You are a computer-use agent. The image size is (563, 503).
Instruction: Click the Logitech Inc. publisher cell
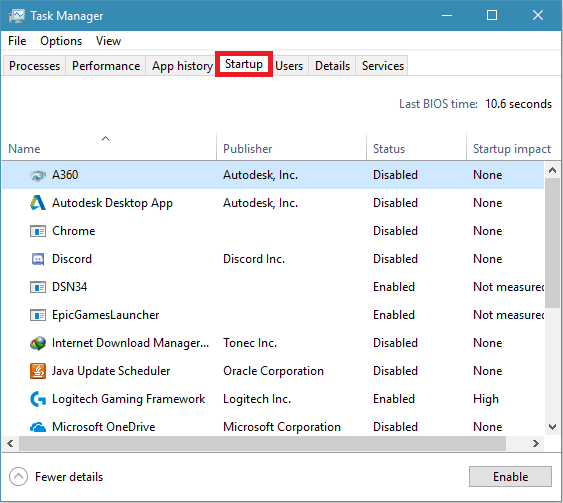[257, 399]
